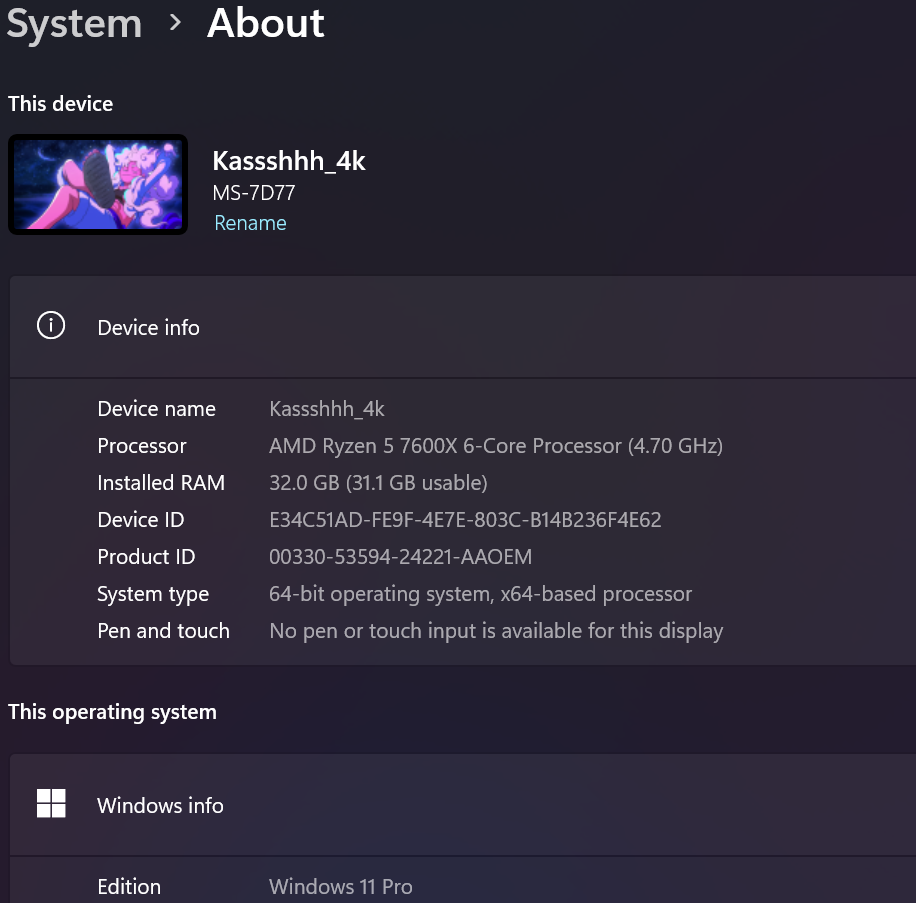Click the Windows 11 Pro edition value
Screen dimensions: 916x903
coord(340,887)
